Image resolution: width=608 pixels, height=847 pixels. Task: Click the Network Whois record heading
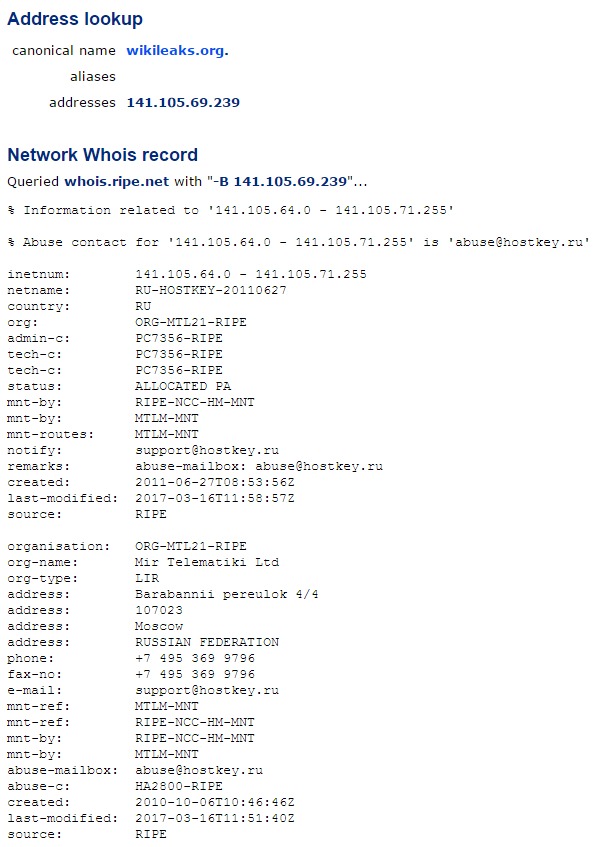pyautogui.click(x=103, y=155)
